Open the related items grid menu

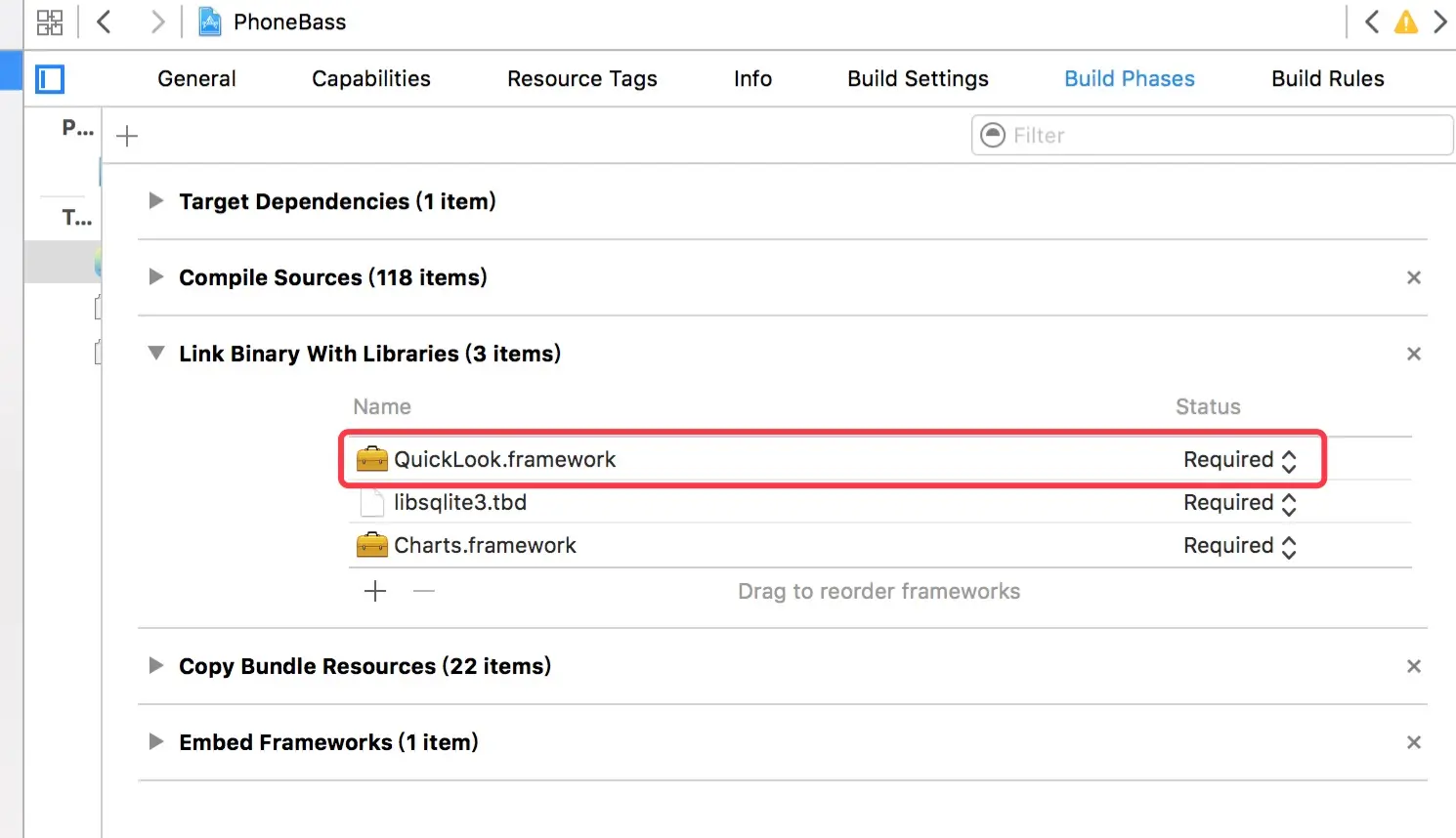[x=50, y=21]
